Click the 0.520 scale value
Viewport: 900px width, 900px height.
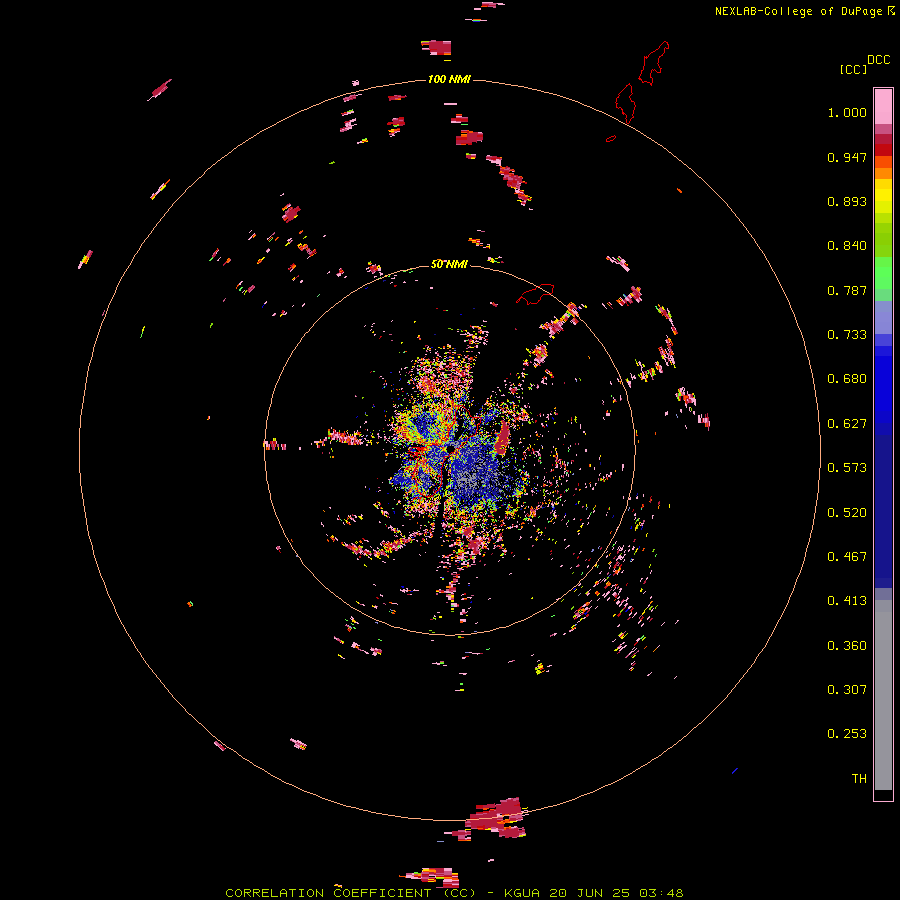coord(847,513)
